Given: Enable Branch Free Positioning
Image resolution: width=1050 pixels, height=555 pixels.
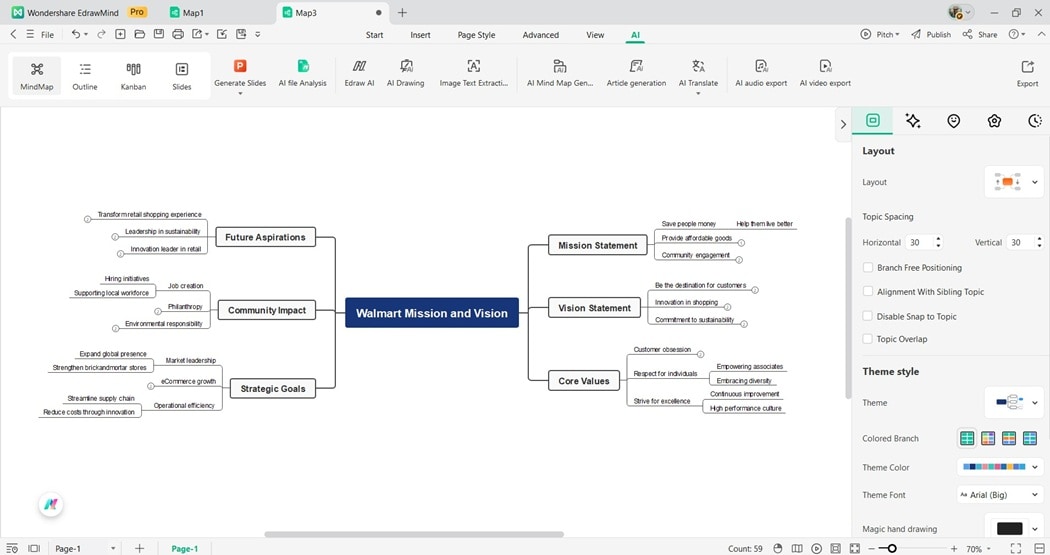Looking at the screenshot, I should [868, 267].
